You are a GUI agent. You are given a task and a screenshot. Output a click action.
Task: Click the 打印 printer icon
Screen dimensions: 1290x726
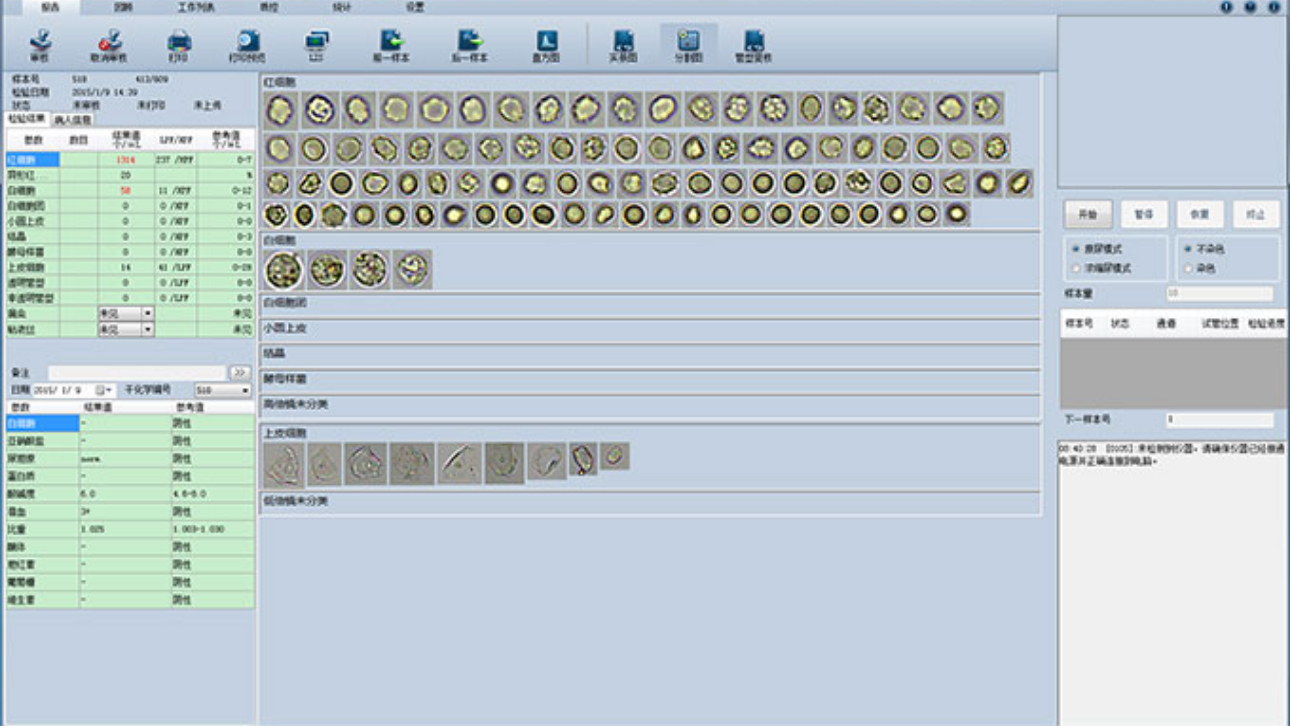pyautogui.click(x=178, y=45)
